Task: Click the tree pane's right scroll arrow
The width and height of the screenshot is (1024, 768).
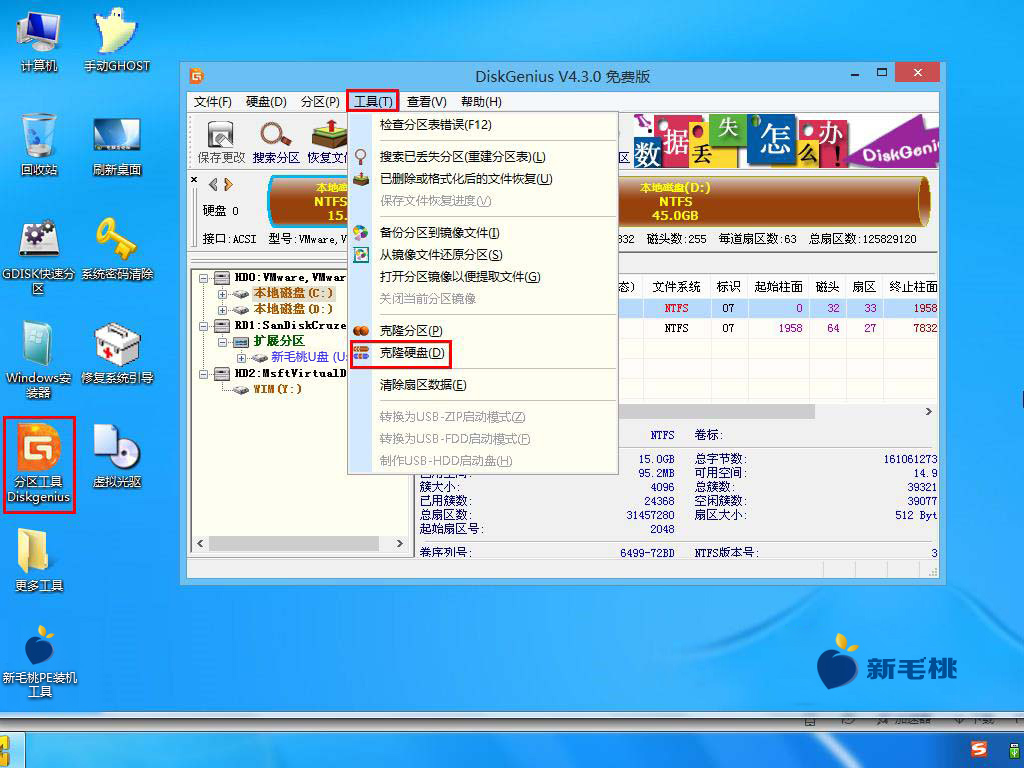Action: tap(400, 543)
